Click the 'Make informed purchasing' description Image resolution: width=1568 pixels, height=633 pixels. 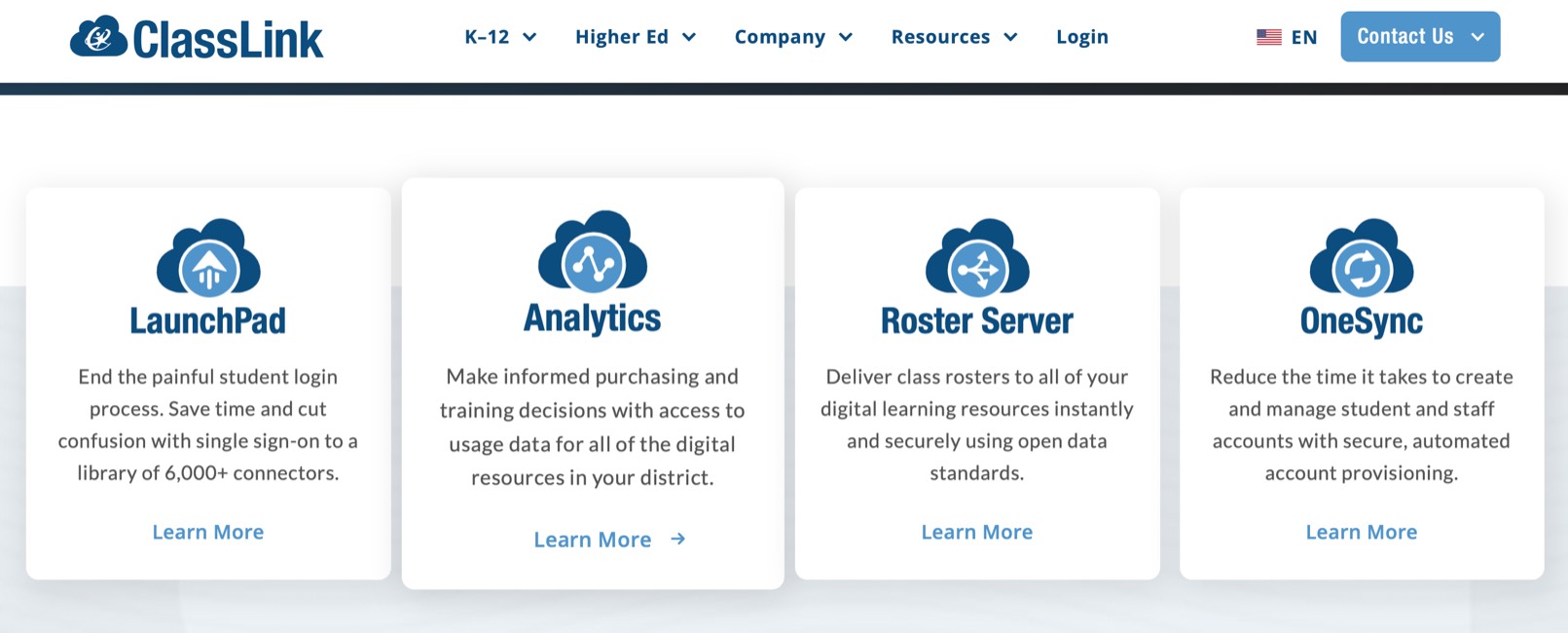coord(593,427)
